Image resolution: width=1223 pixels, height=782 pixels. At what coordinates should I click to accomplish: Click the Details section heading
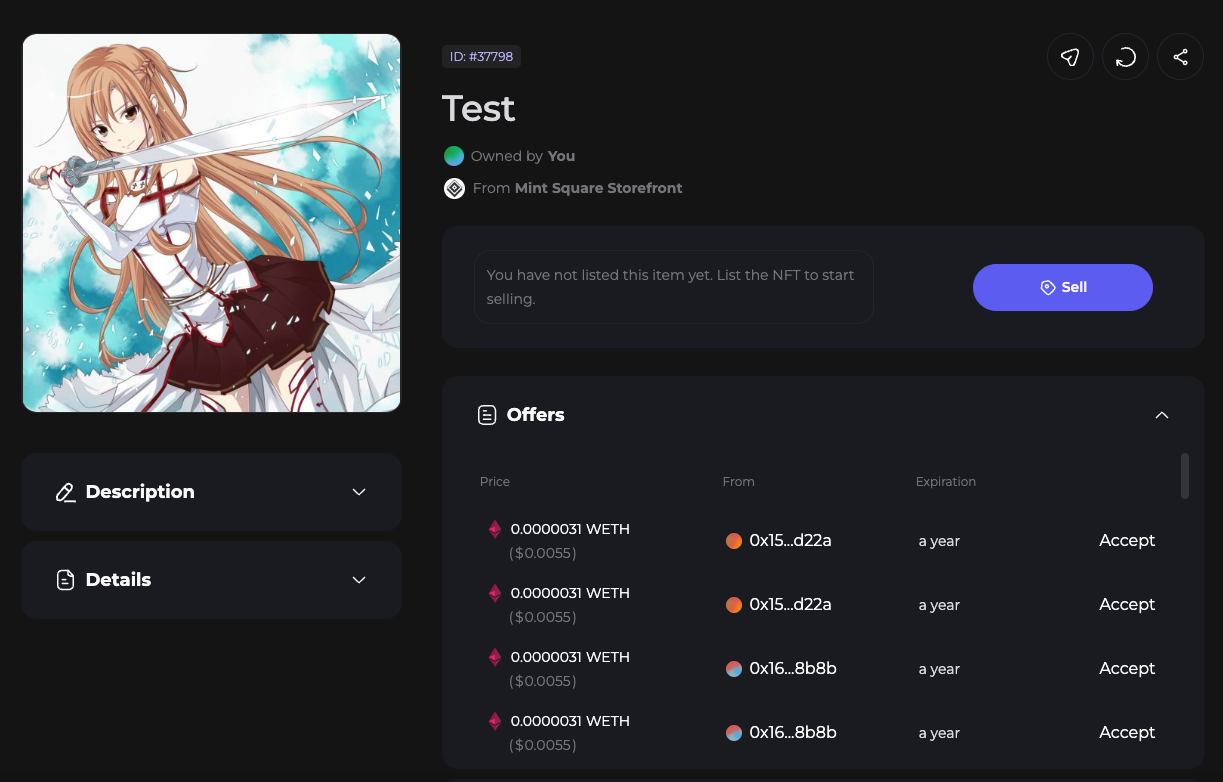[118, 580]
